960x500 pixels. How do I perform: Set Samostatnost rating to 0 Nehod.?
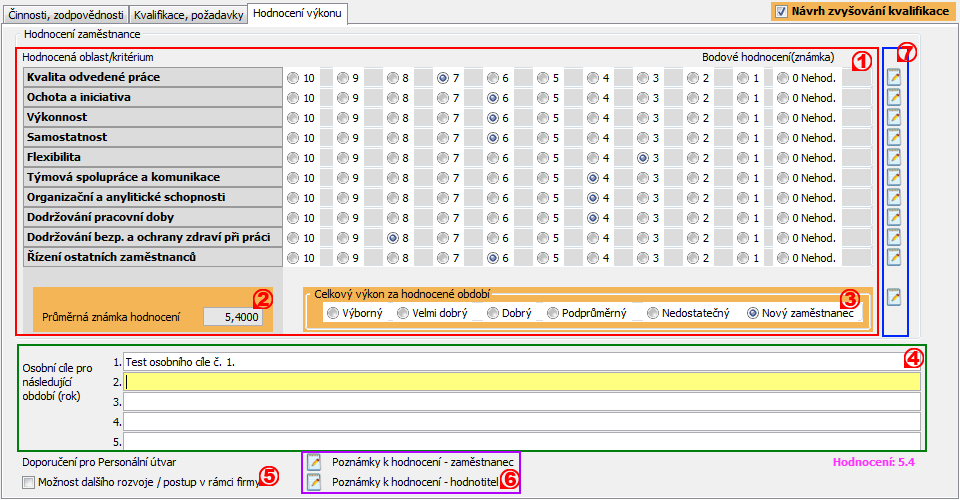pos(782,138)
